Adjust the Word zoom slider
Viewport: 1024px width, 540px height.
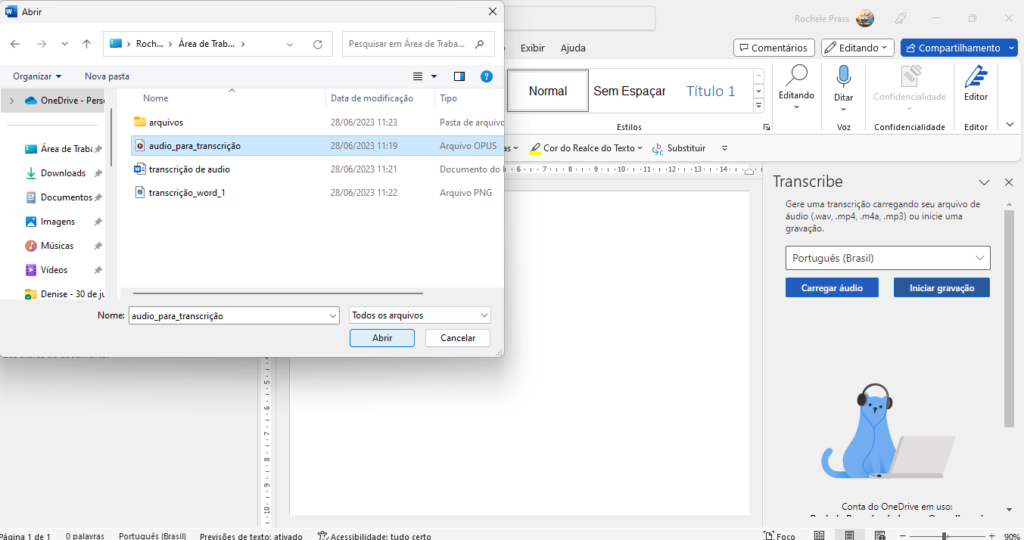click(944, 535)
